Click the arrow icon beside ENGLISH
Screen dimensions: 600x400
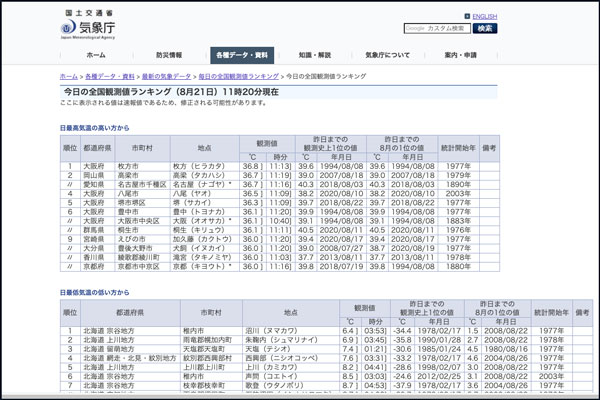[465, 16]
